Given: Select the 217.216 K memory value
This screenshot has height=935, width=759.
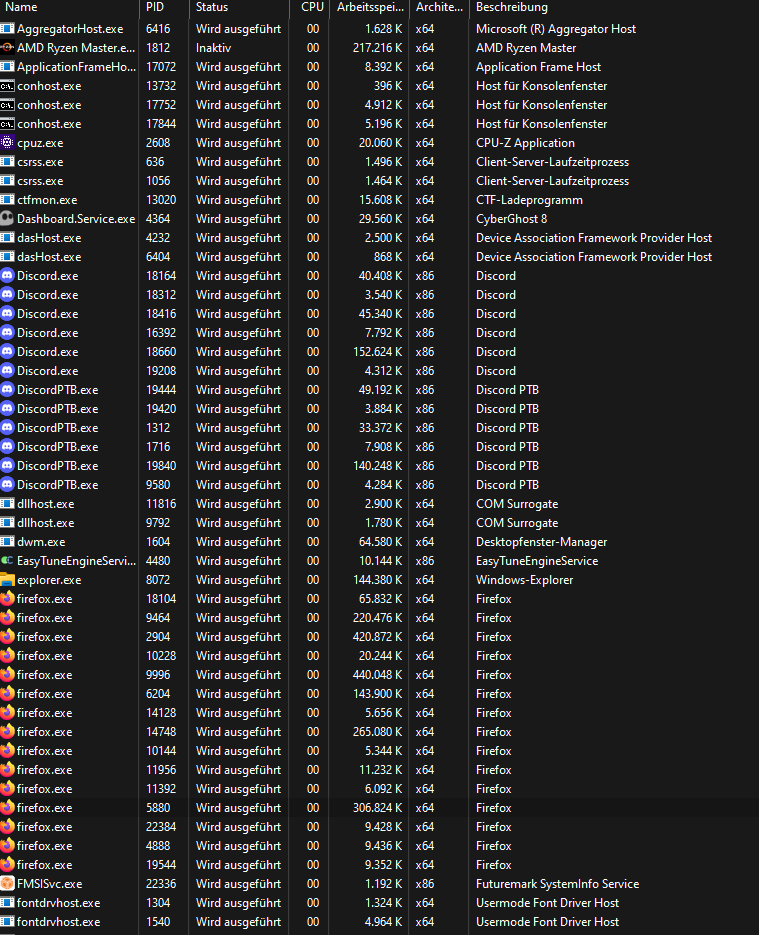Looking at the screenshot, I should (x=377, y=48).
